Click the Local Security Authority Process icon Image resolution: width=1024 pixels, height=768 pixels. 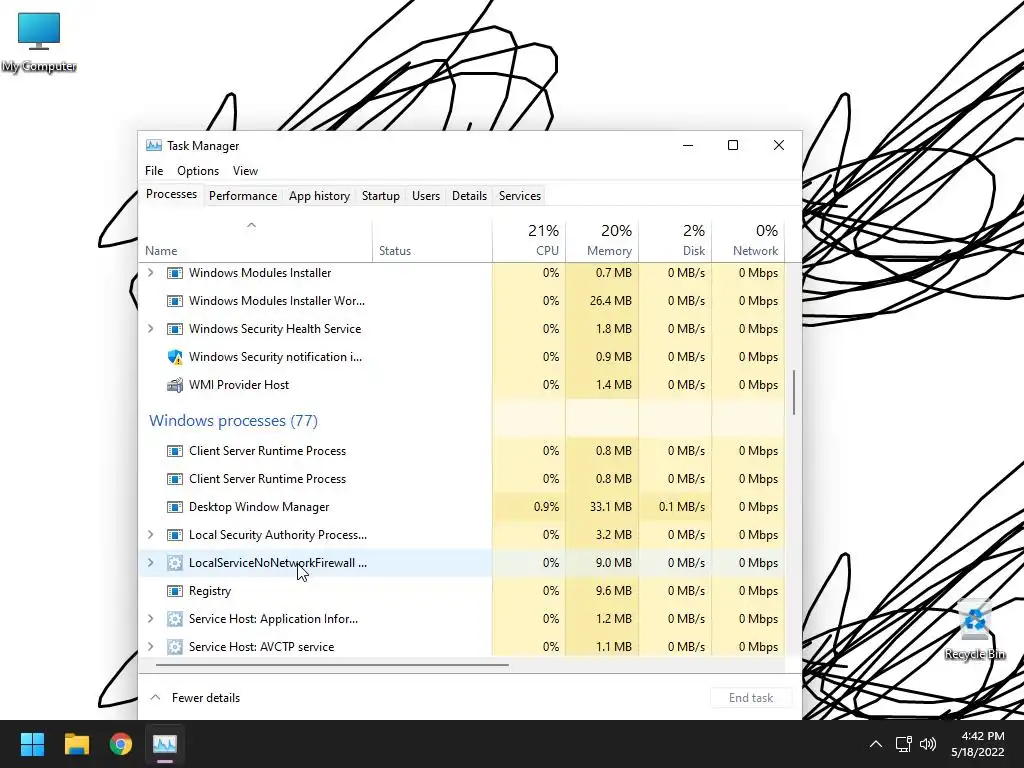tap(174, 536)
